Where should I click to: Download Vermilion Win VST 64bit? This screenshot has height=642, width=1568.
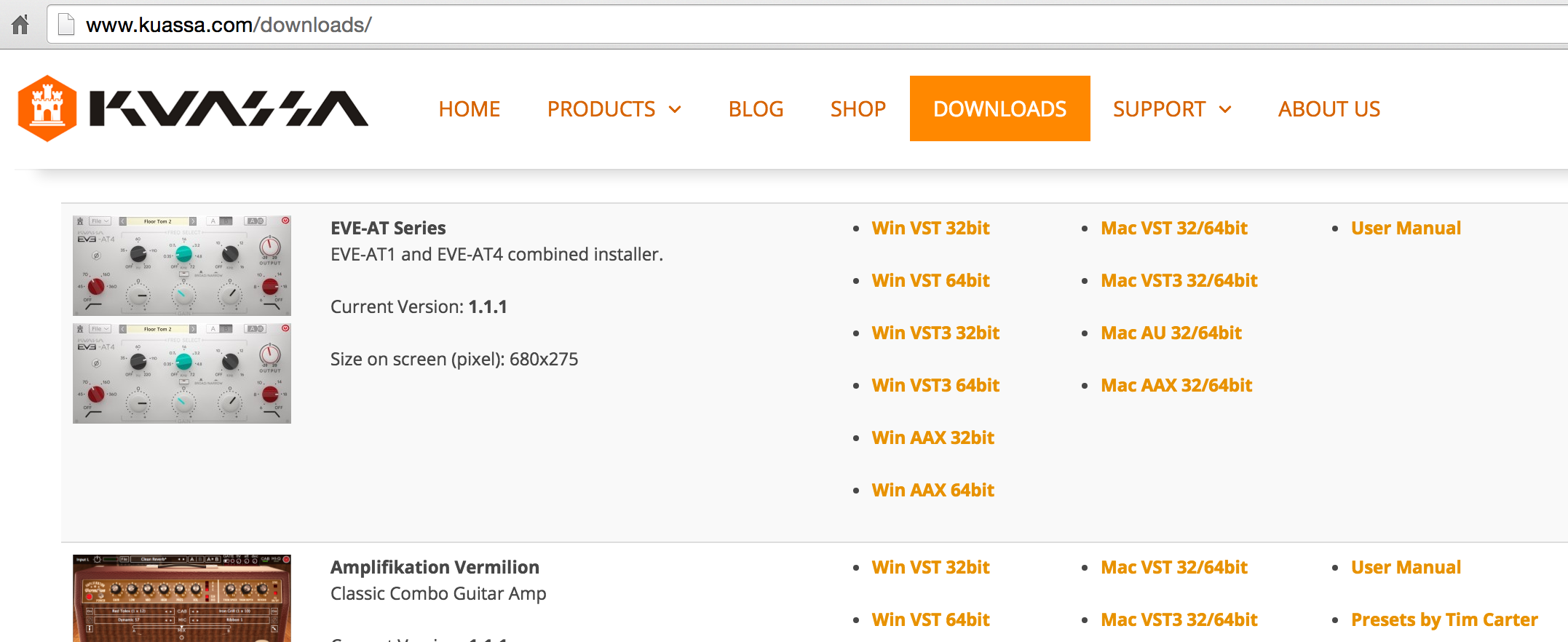(930, 619)
